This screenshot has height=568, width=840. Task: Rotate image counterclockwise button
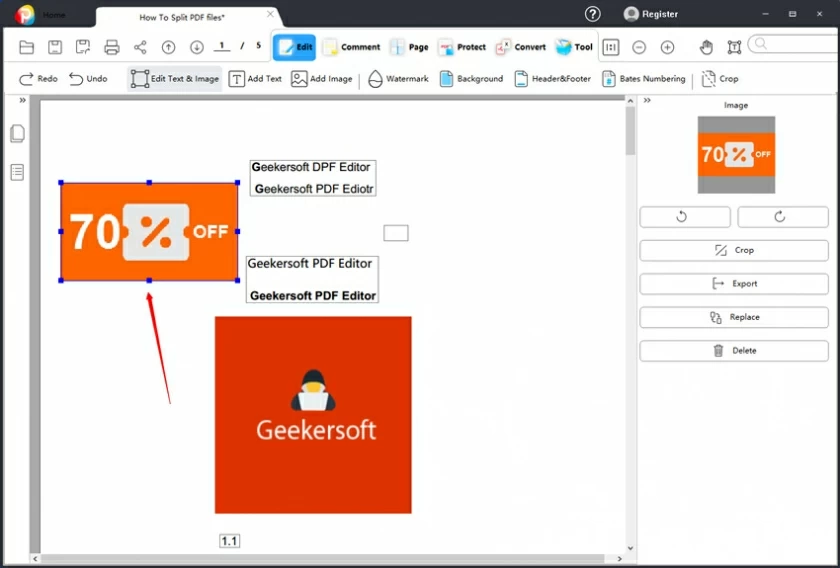pyautogui.click(x=685, y=217)
